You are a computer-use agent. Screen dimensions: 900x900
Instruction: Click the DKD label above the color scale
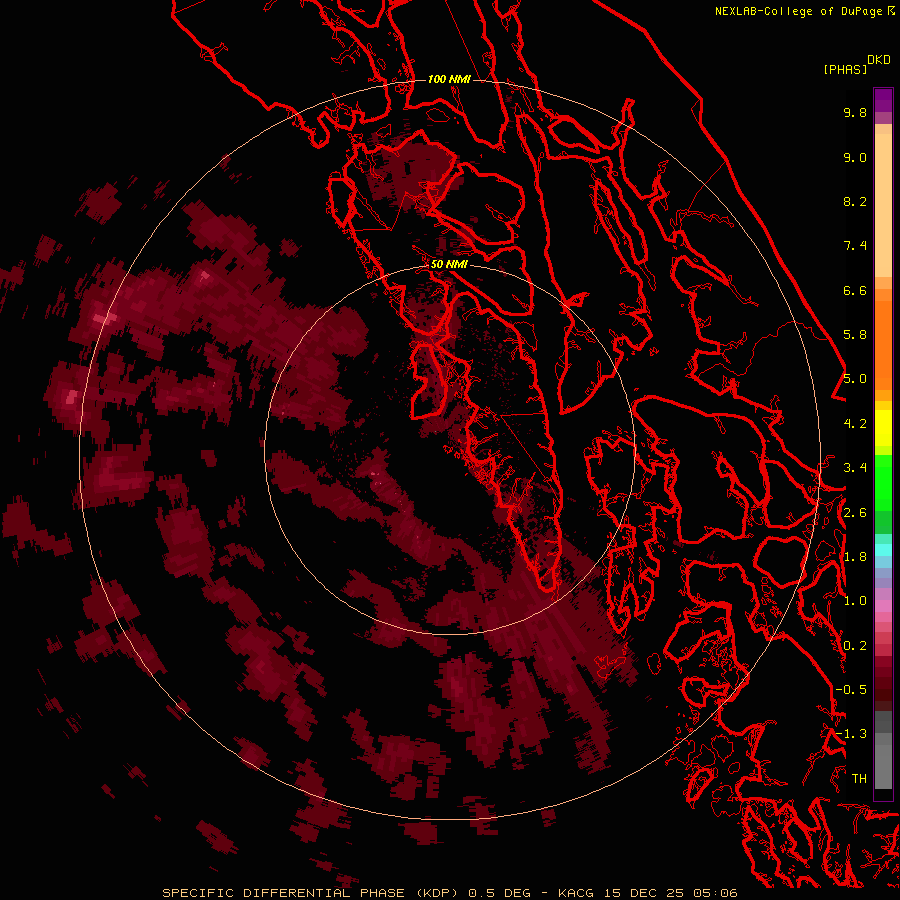coord(878,59)
